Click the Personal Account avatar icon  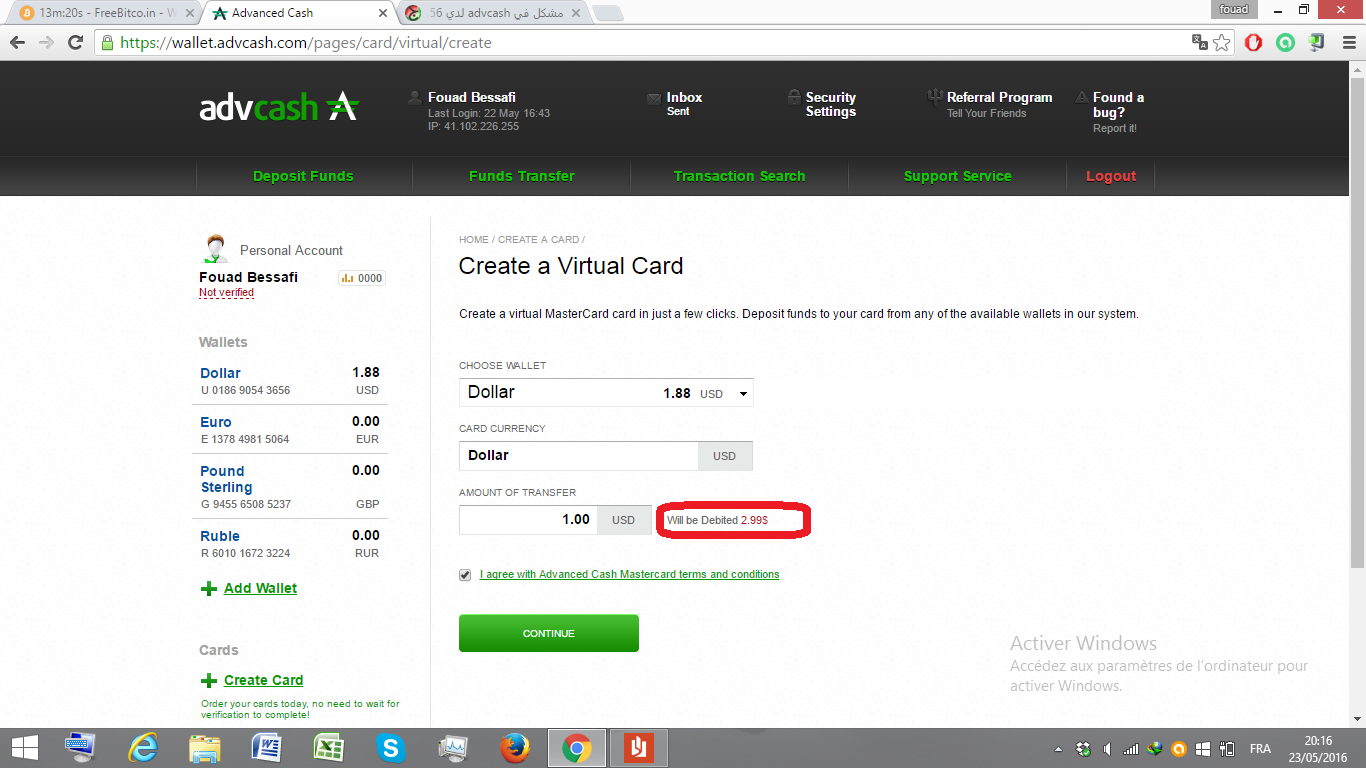click(215, 248)
